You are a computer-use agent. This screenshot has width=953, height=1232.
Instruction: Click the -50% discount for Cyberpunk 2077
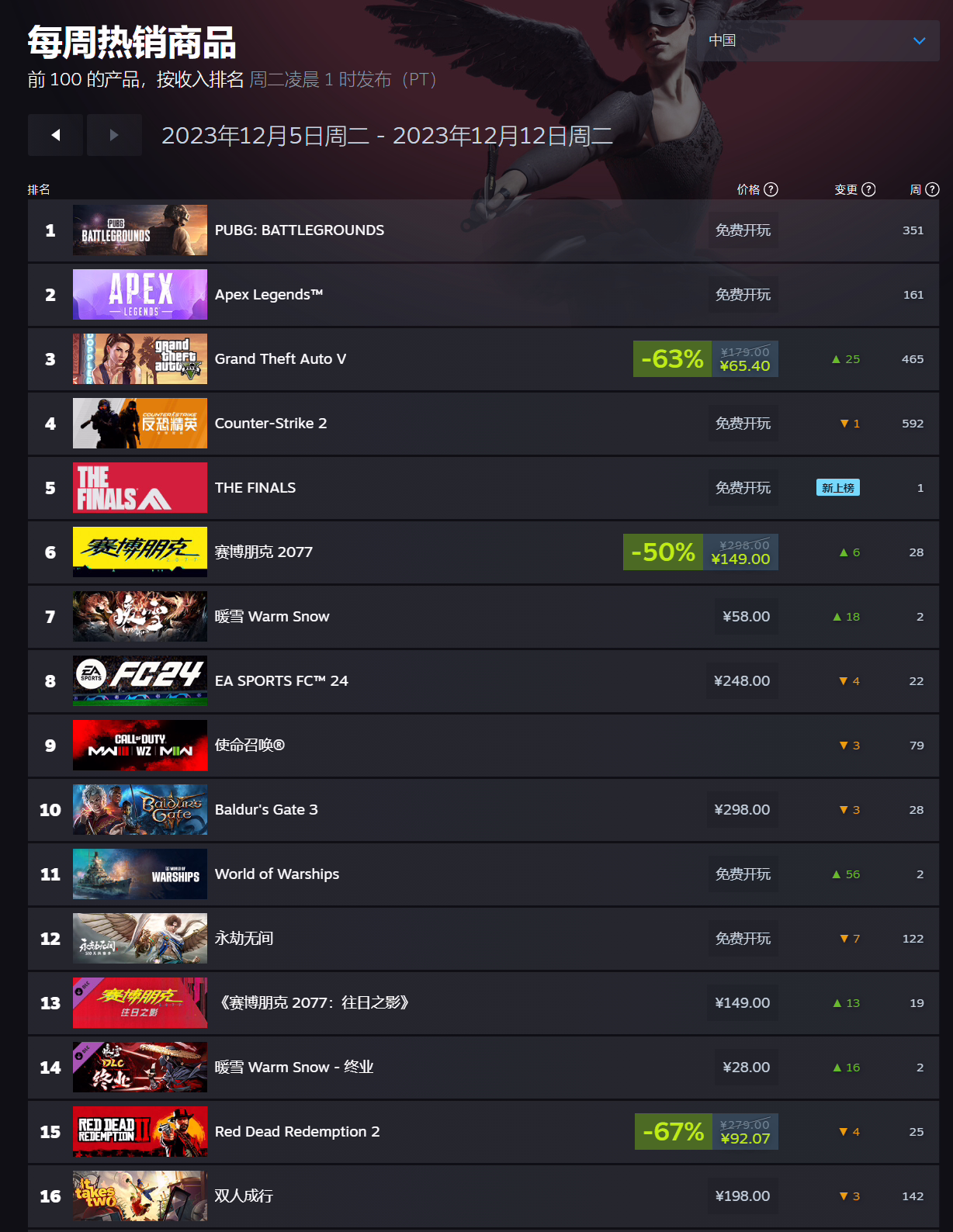[x=663, y=552]
